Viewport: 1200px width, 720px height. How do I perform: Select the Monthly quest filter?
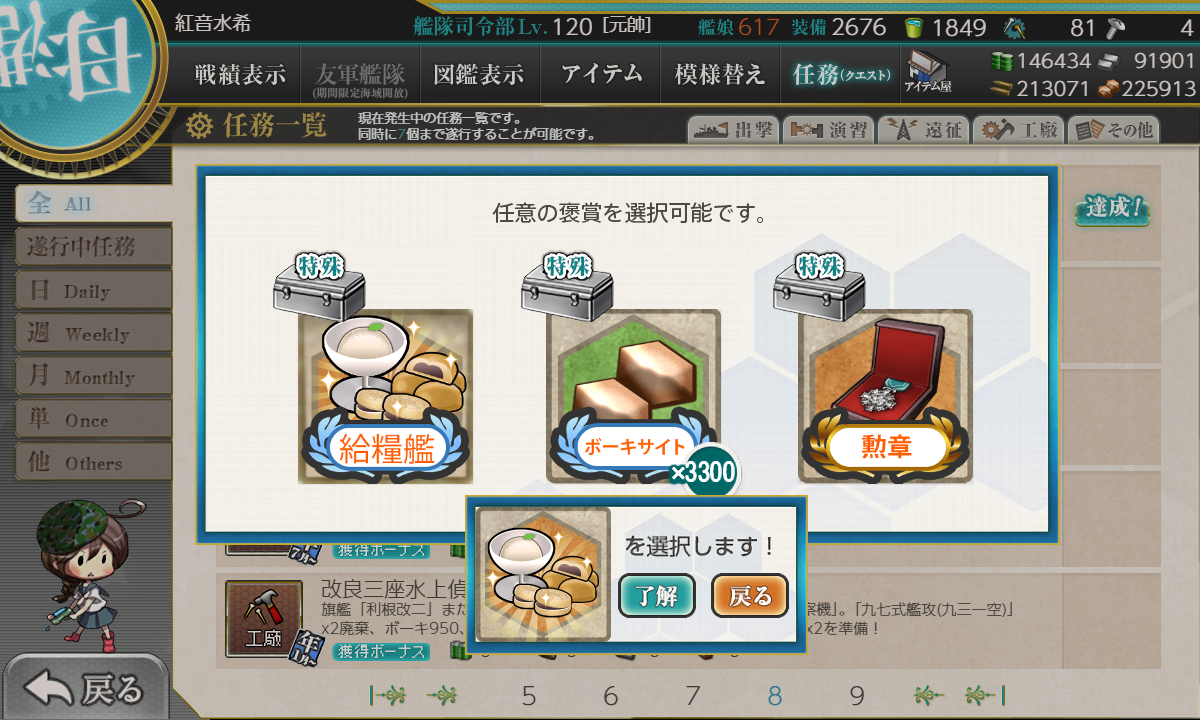coord(93,376)
